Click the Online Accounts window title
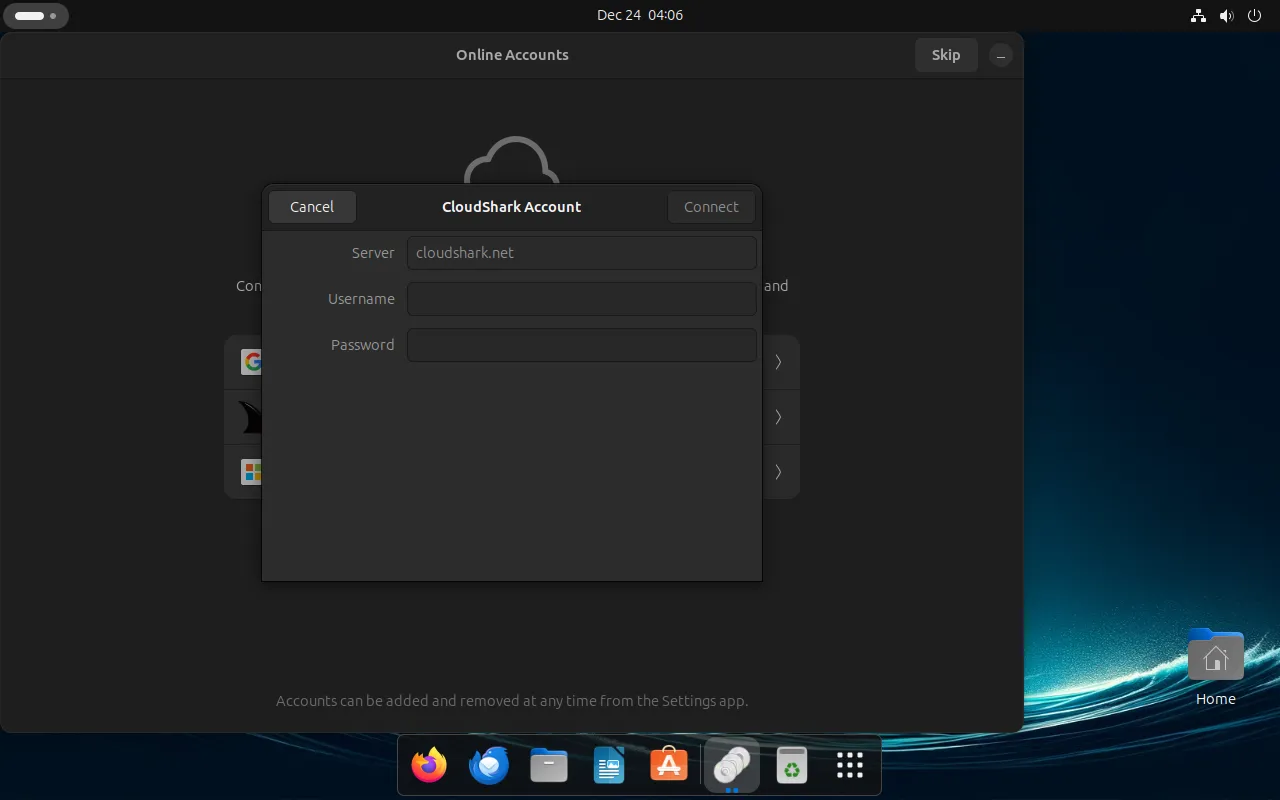 click(x=512, y=55)
